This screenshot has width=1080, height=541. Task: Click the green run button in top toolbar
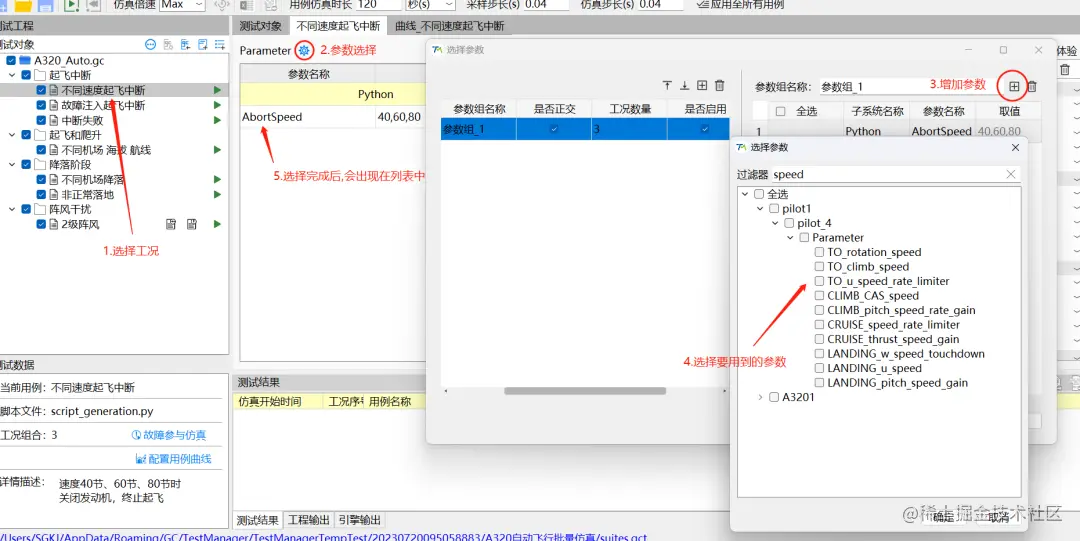72,5
